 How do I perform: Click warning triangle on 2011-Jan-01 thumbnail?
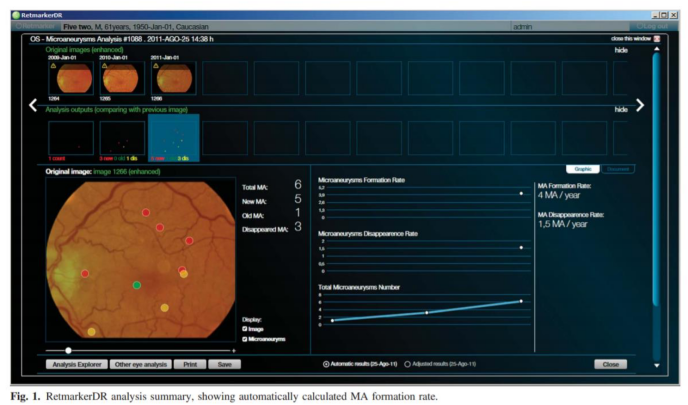coord(156,66)
